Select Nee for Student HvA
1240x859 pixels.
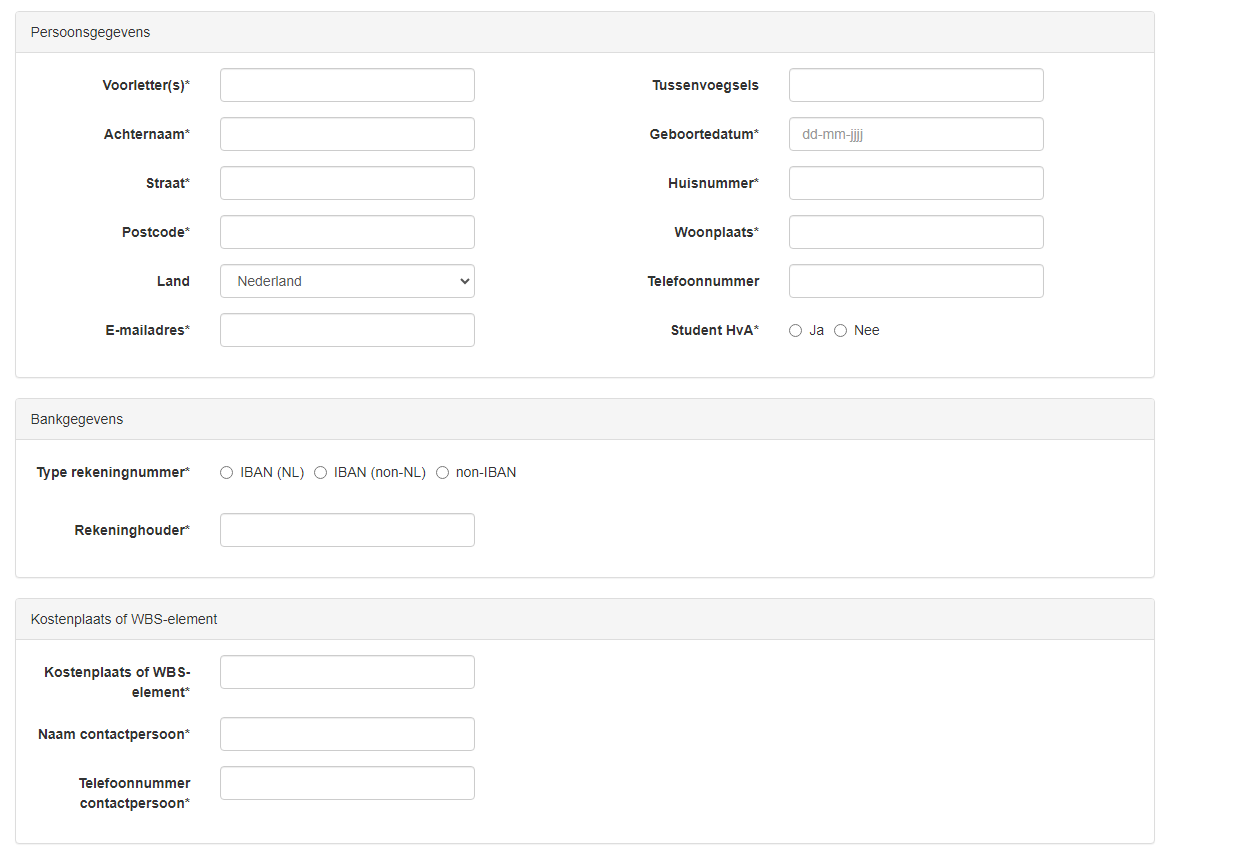pos(841,331)
